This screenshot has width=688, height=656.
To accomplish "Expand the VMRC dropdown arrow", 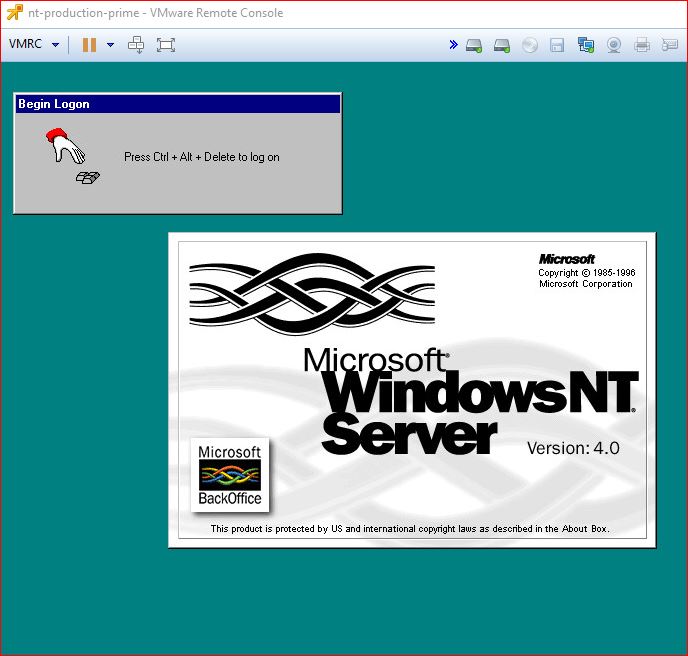I will [x=55, y=45].
